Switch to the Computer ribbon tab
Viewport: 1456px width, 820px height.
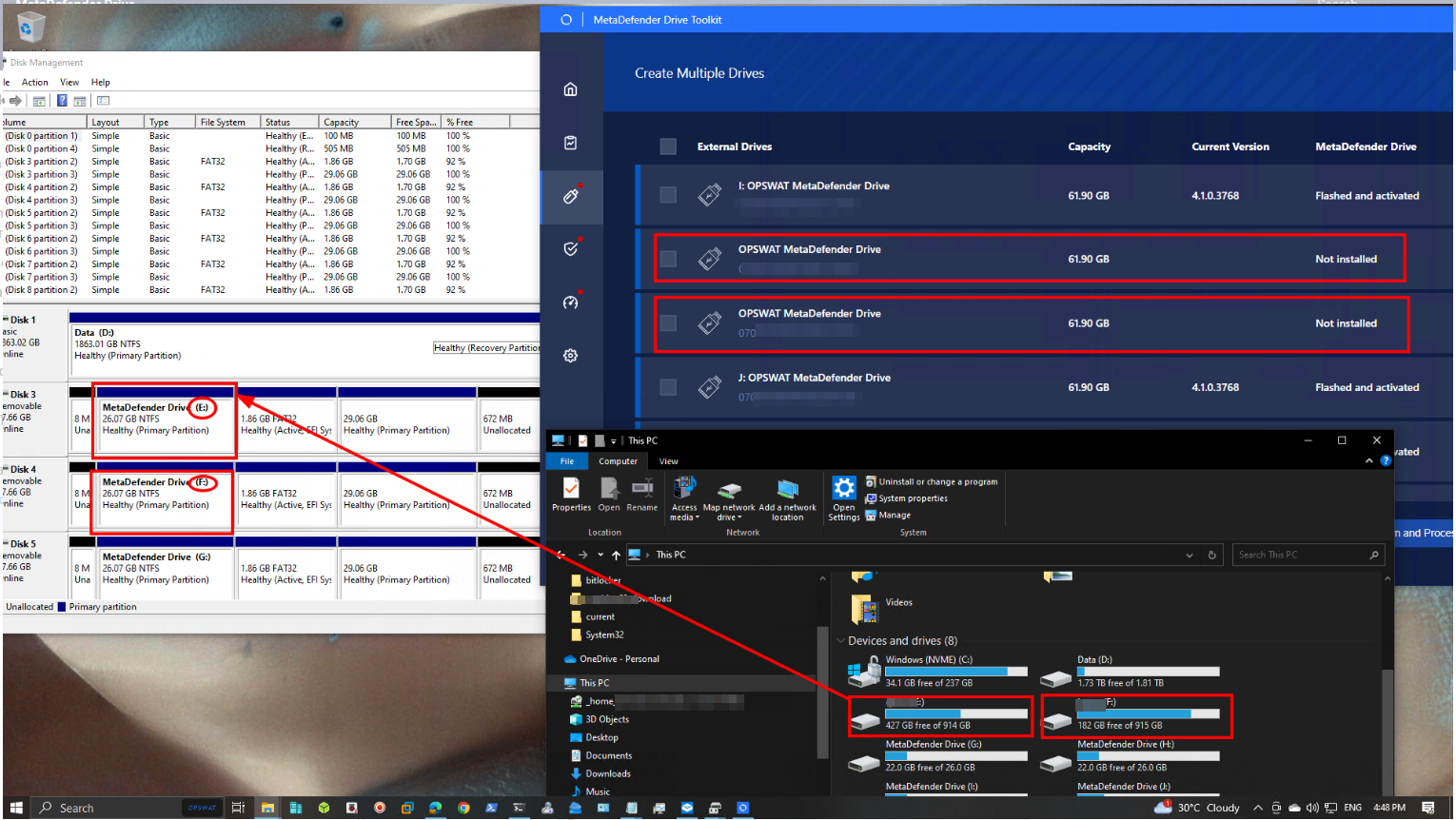click(x=618, y=461)
